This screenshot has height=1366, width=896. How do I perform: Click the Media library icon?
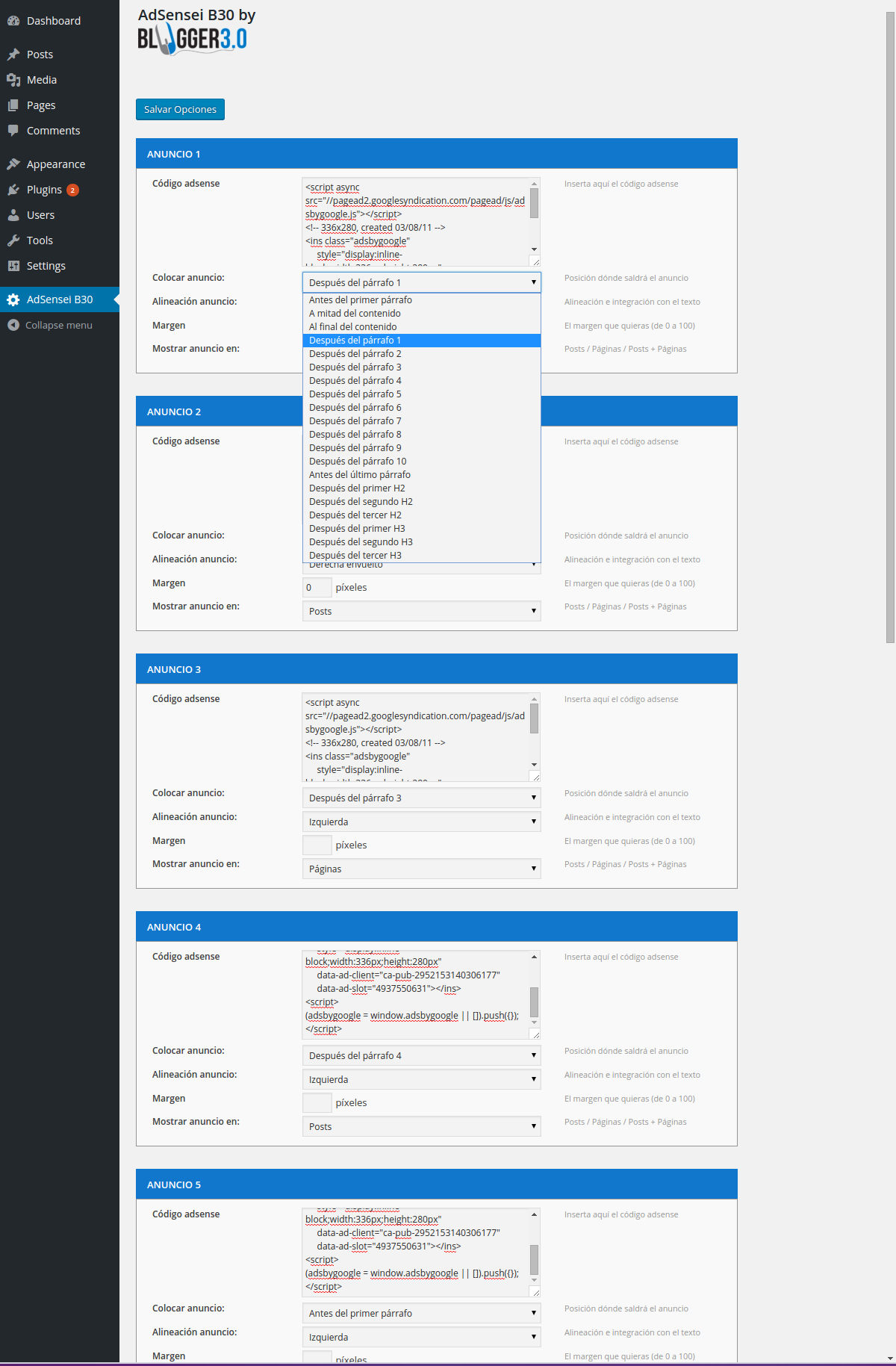click(13, 80)
